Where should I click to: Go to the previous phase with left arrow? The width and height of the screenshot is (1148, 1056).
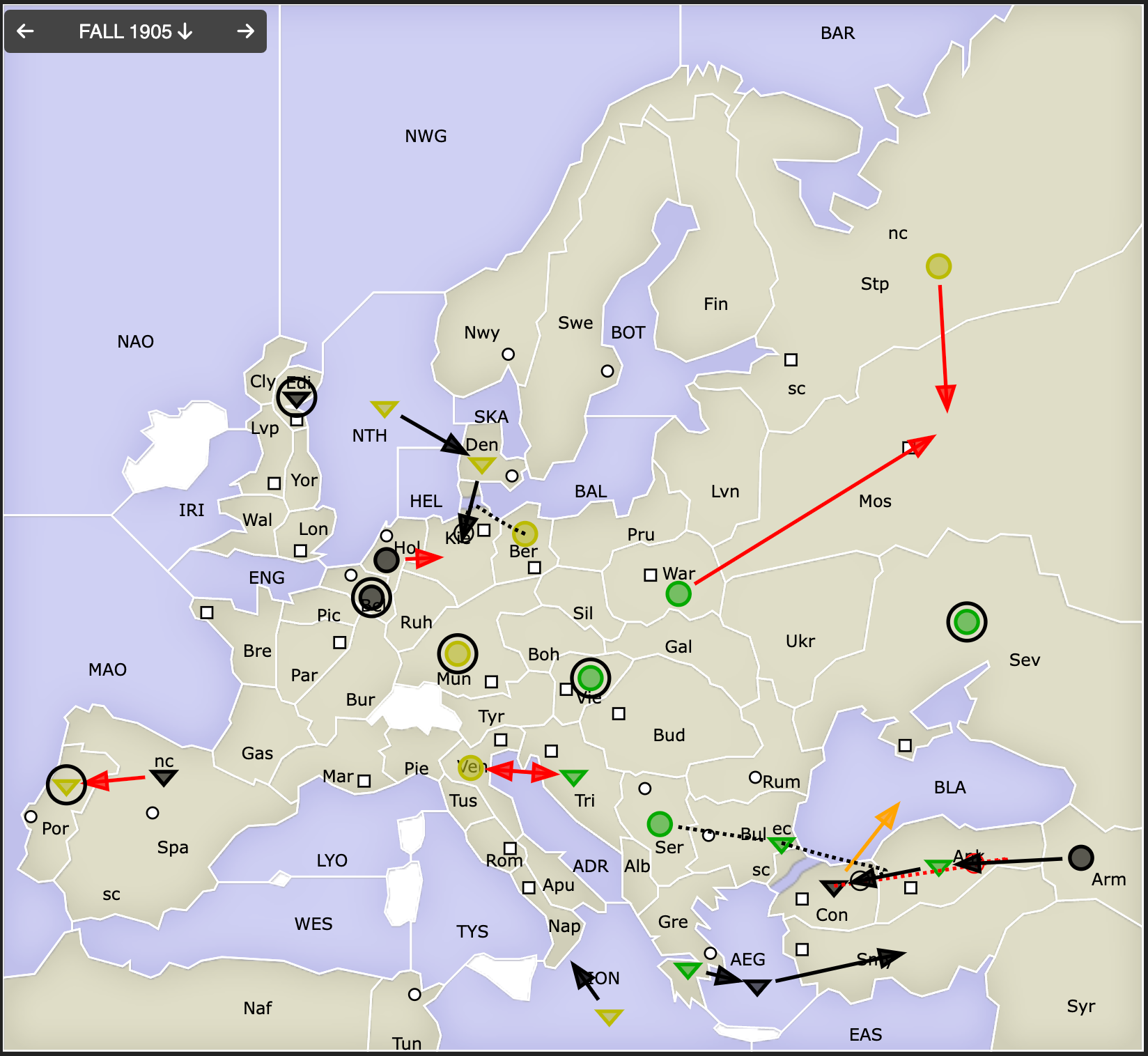click(26, 31)
